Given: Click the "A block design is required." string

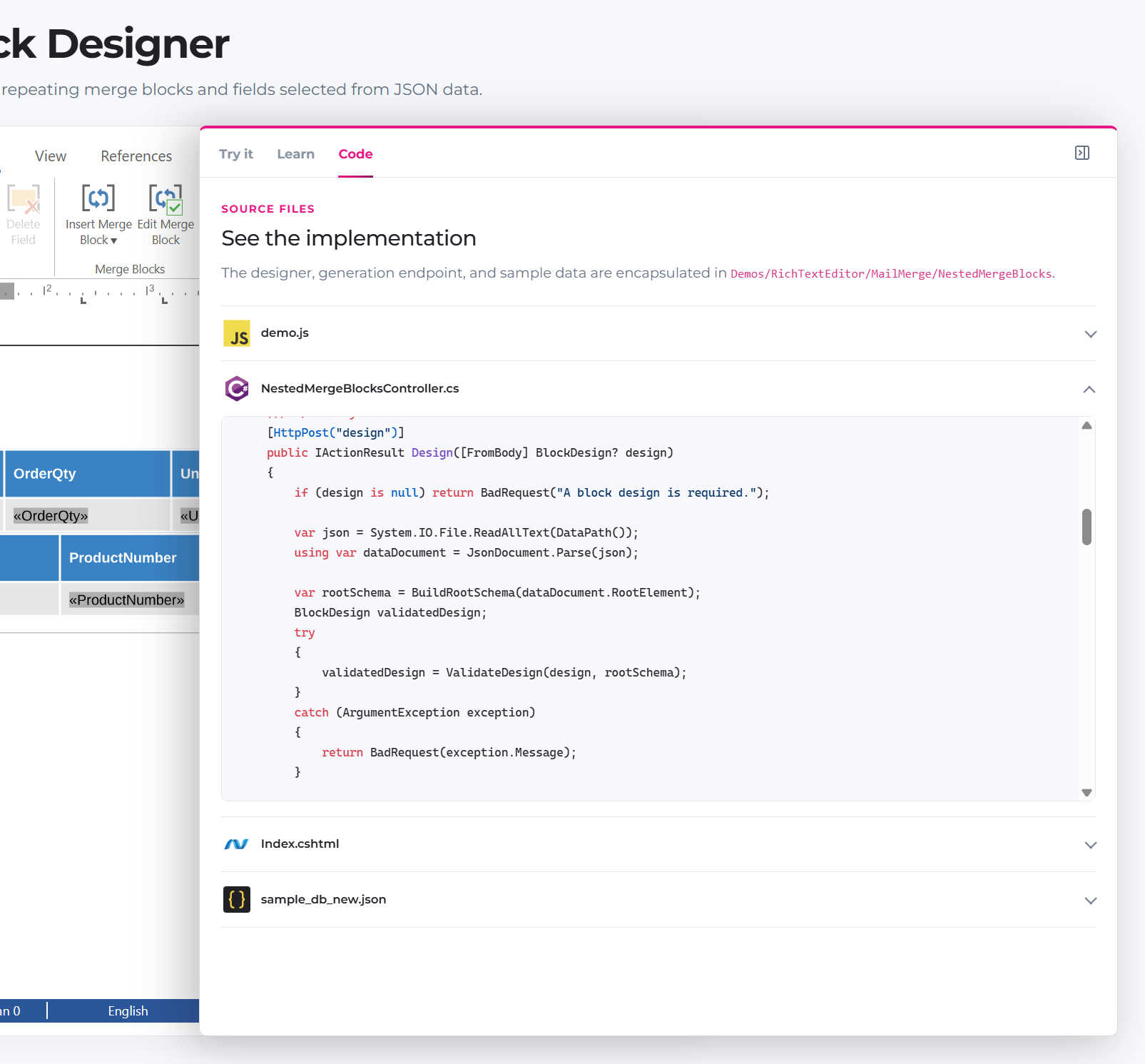Looking at the screenshot, I should (x=657, y=493).
